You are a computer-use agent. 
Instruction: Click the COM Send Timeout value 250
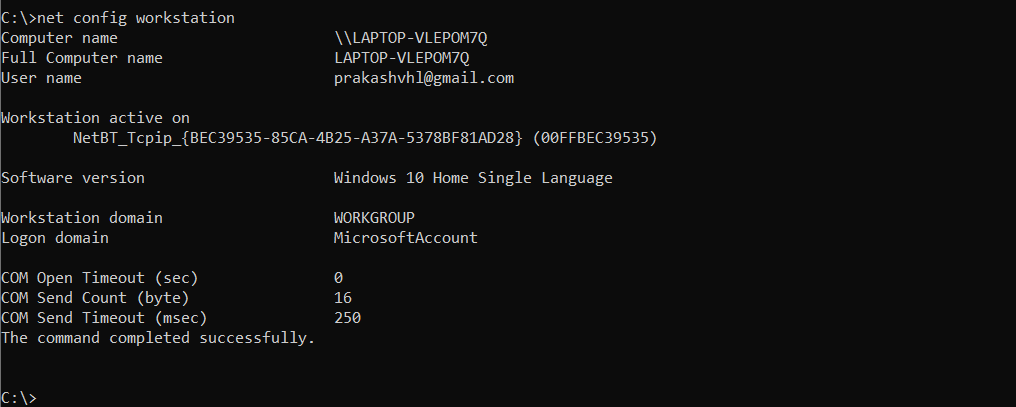tap(347, 318)
